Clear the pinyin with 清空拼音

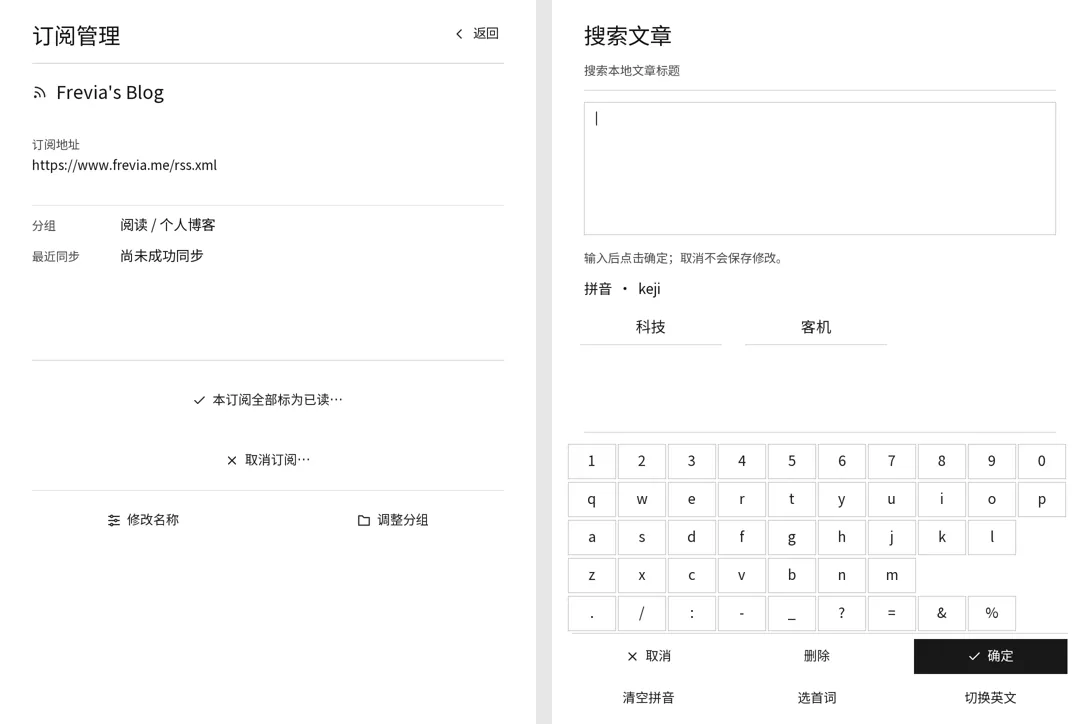coord(649,698)
